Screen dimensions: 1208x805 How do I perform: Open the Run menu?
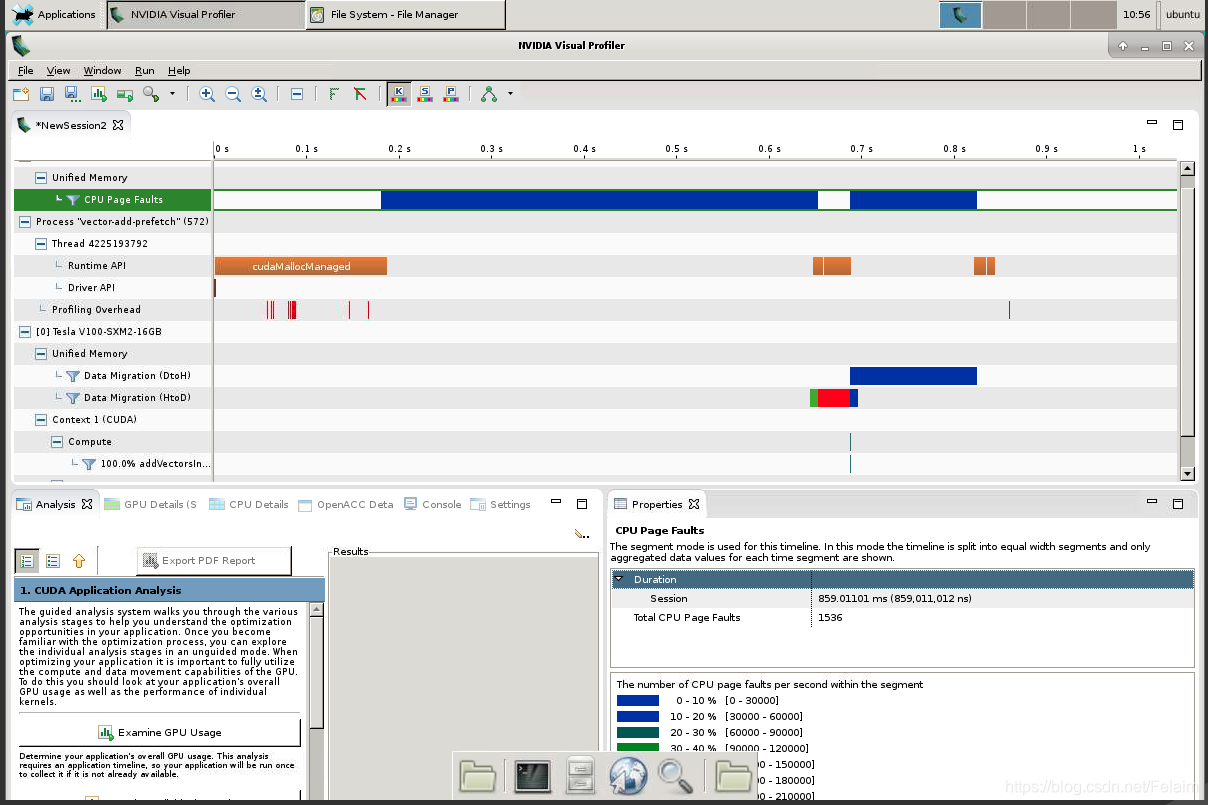point(145,71)
